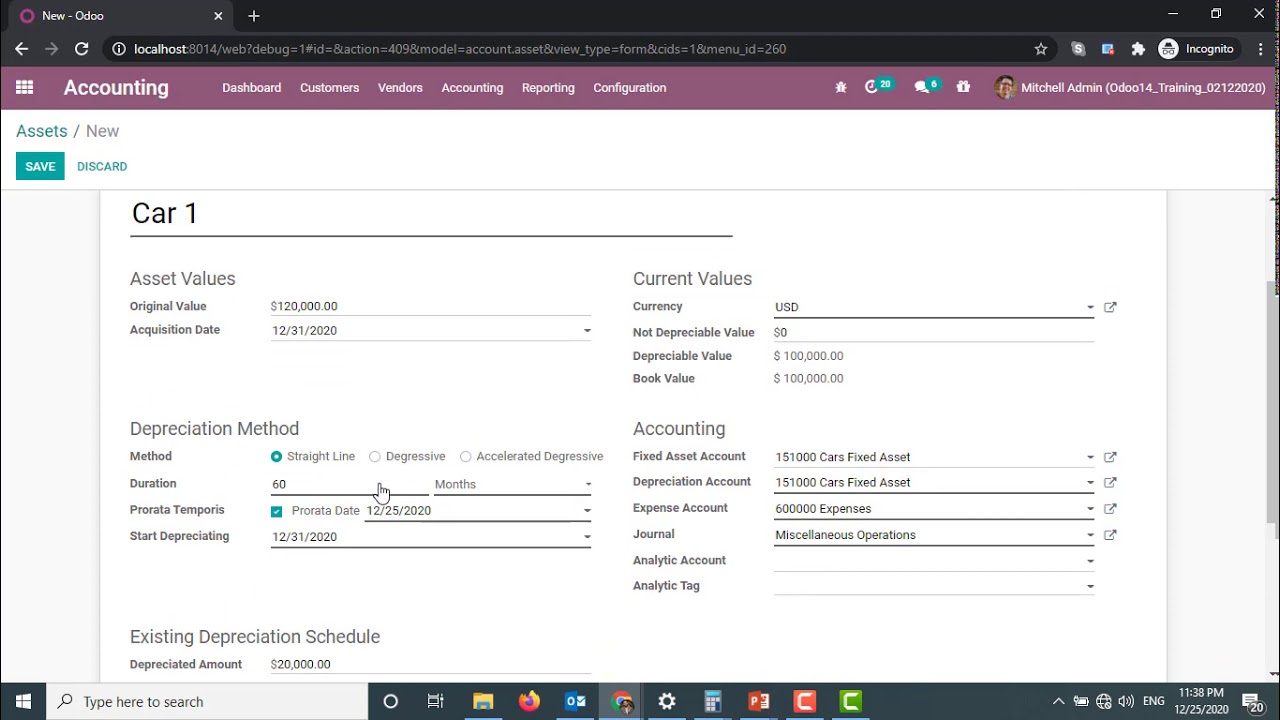Open Calculator from taskbar
1280x720 pixels.
pyautogui.click(x=713, y=701)
